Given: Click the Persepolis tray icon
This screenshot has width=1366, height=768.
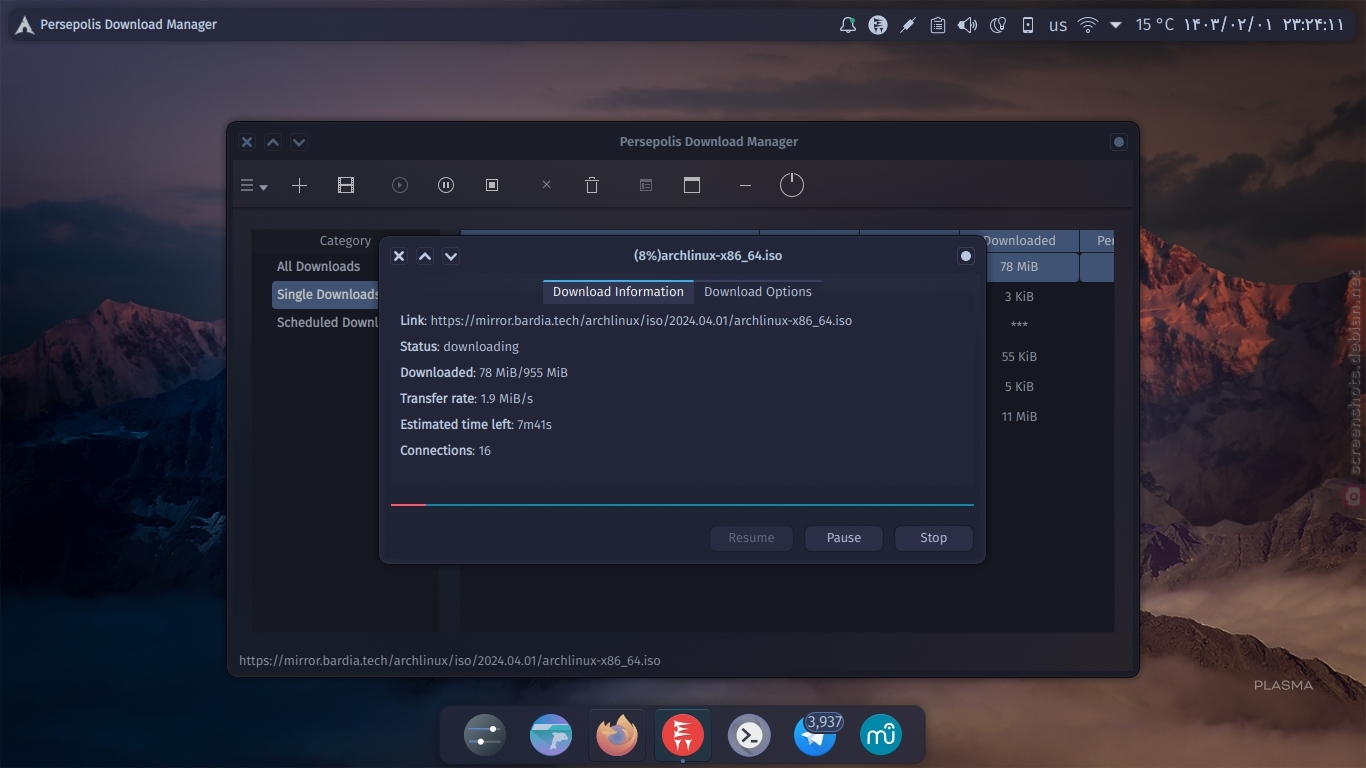Looking at the screenshot, I should tap(878, 25).
